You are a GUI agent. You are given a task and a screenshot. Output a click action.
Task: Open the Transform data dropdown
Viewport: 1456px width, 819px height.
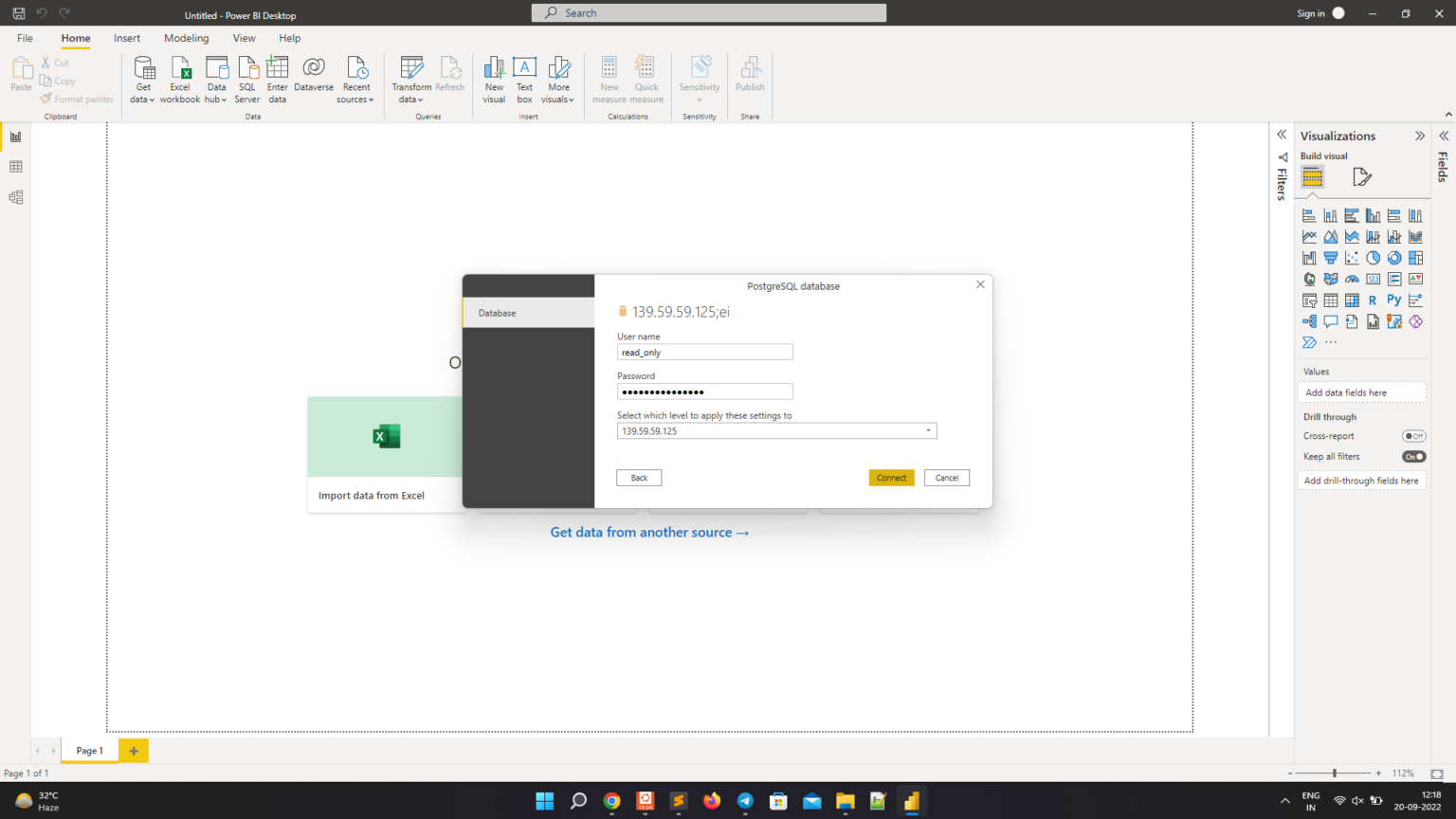tap(411, 80)
